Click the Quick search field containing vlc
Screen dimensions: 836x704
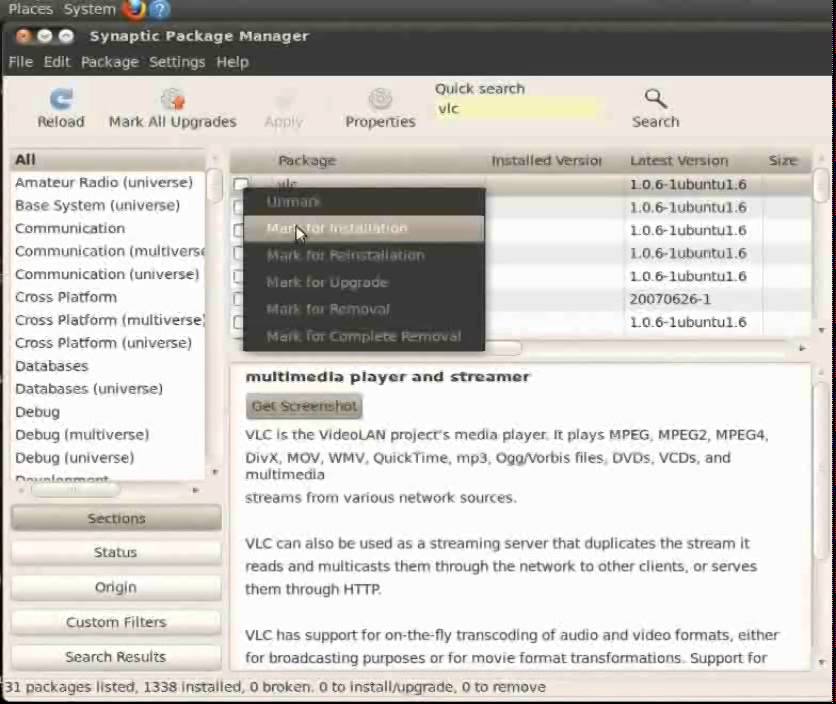point(516,109)
